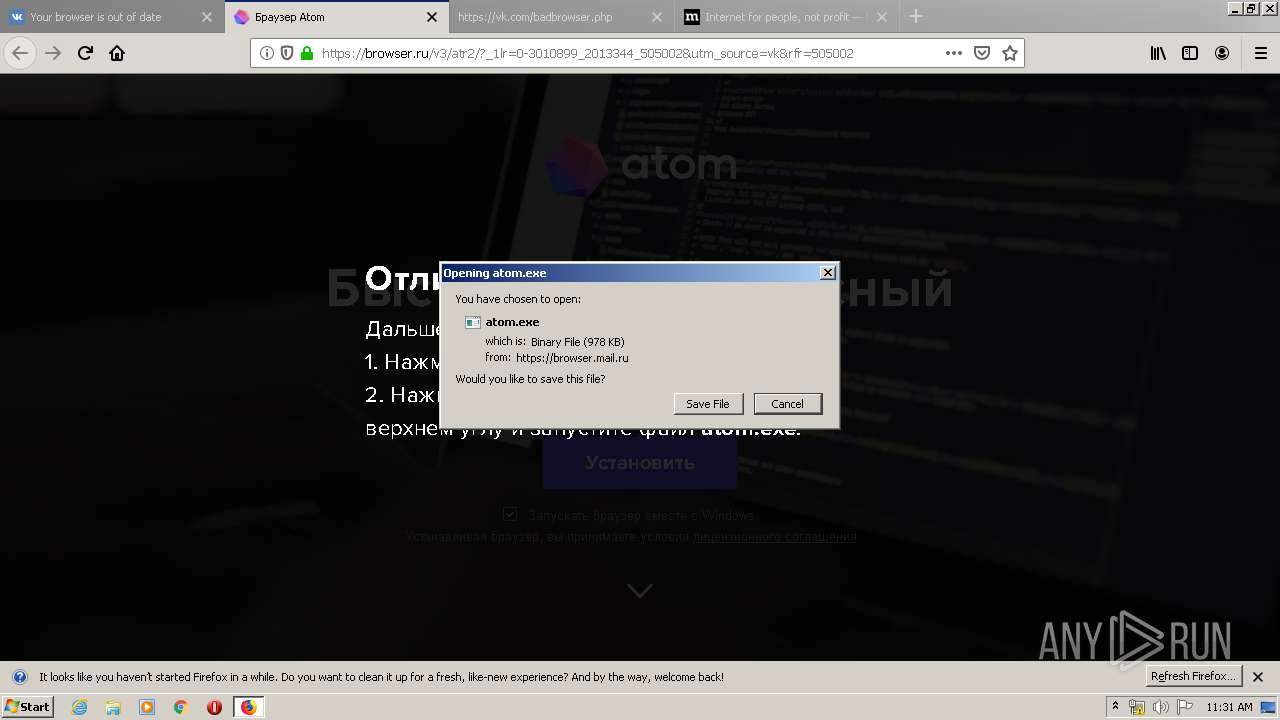Open tracking protection shield icon

(287, 53)
